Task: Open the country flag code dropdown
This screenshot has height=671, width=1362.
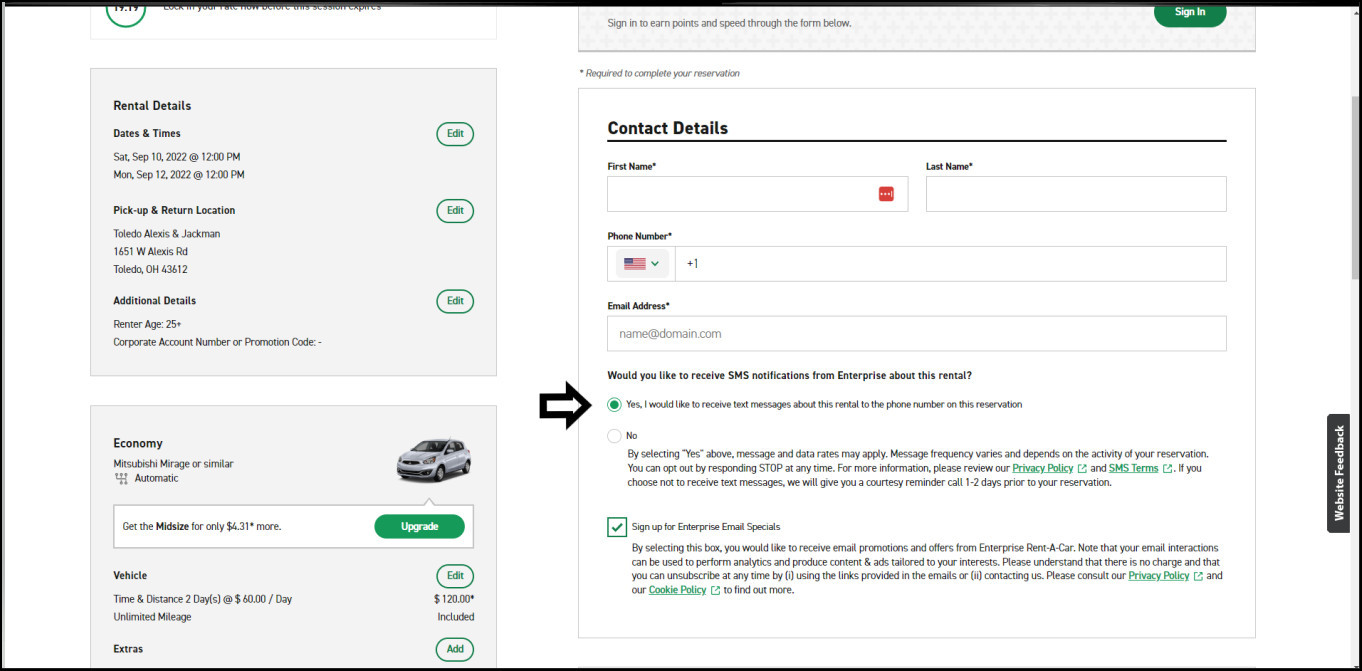Action: click(x=641, y=264)
